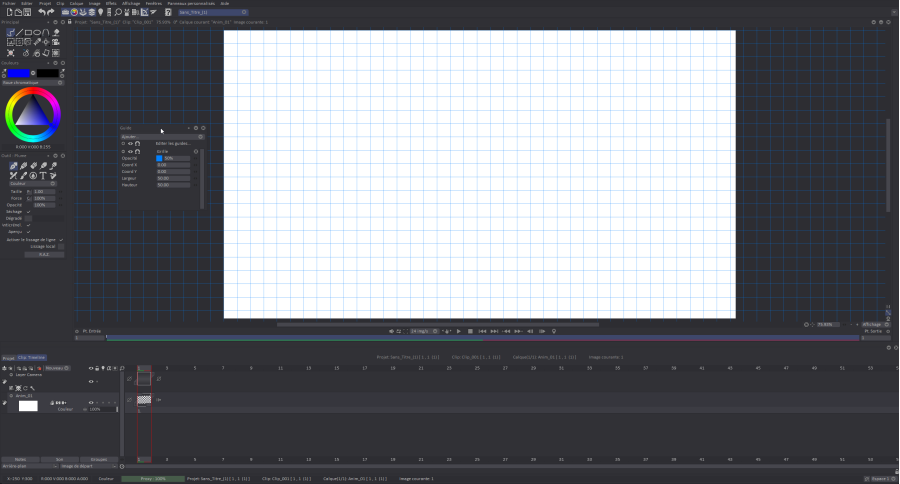Open the help question mark icon
The height and width of the screenshot is (484, 900).
(x=168, y=12)
